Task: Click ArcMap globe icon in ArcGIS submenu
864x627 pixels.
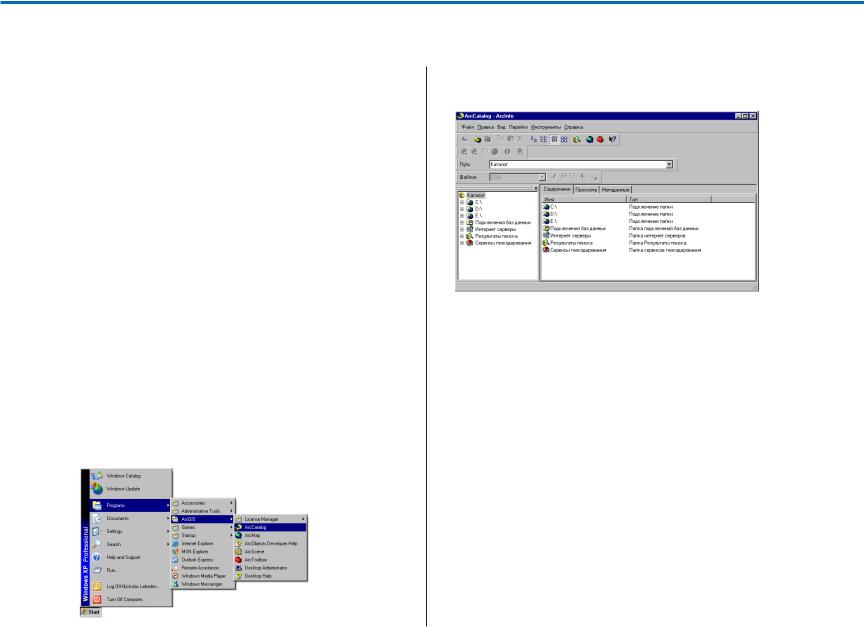Action: click(239, 535)
